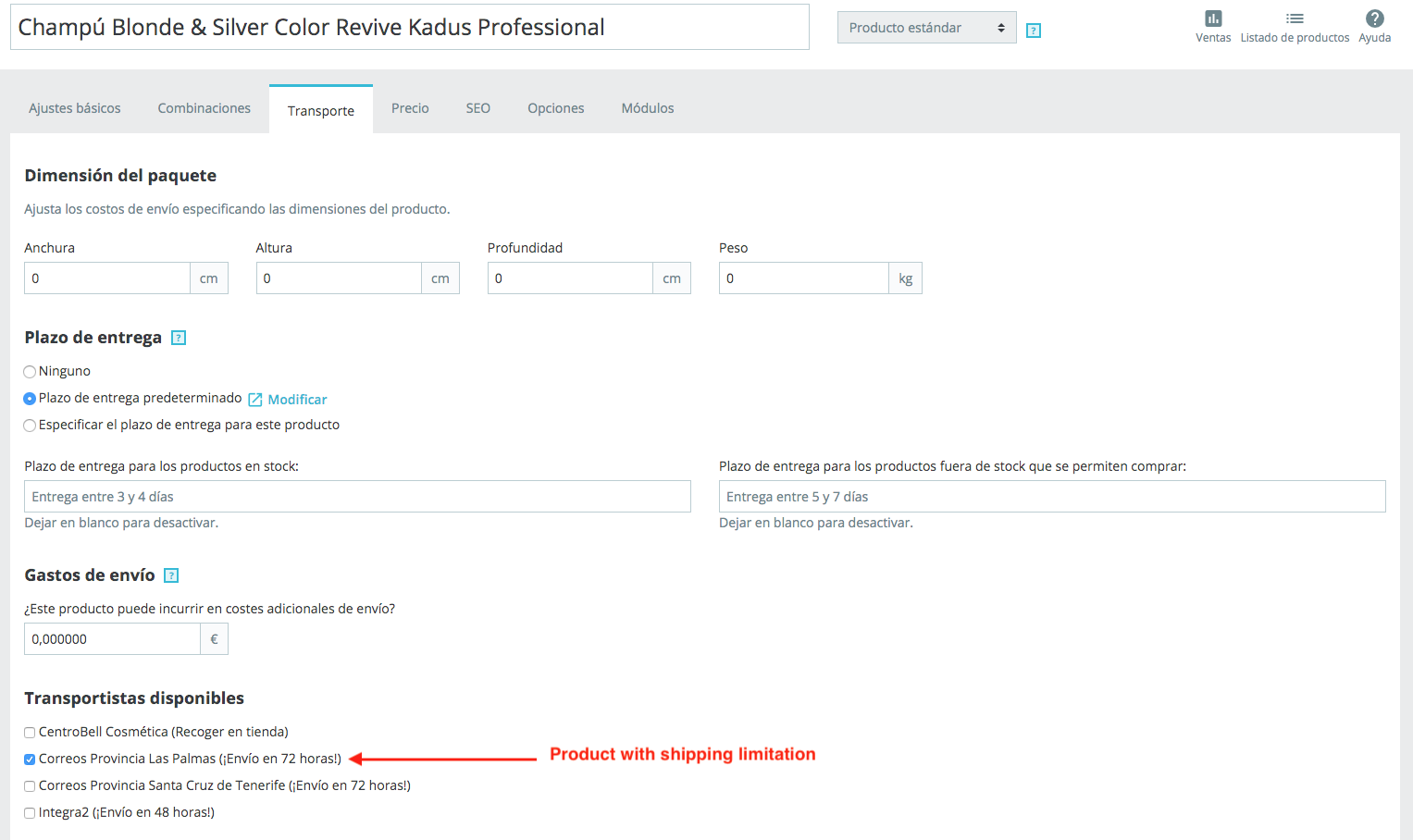Enable CentroBell Cosmética pickup carrier

point(30,733)
